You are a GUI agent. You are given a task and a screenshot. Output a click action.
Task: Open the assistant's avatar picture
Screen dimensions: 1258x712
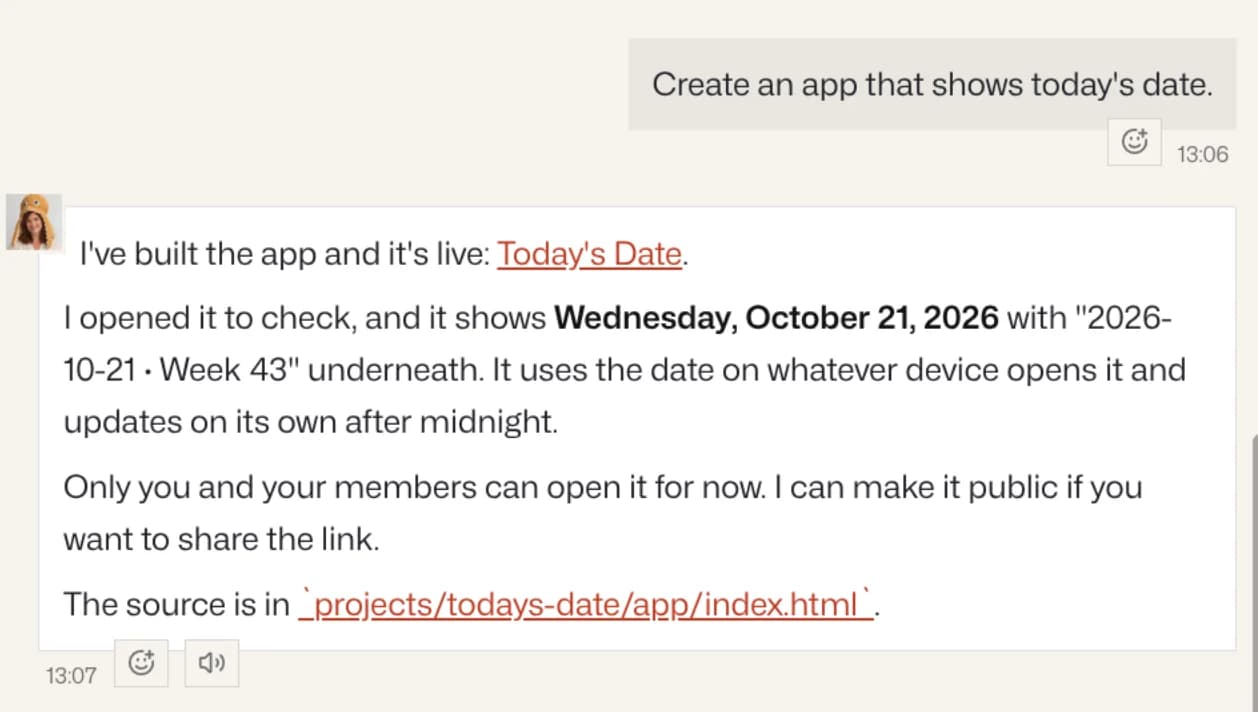pos(34,222)
